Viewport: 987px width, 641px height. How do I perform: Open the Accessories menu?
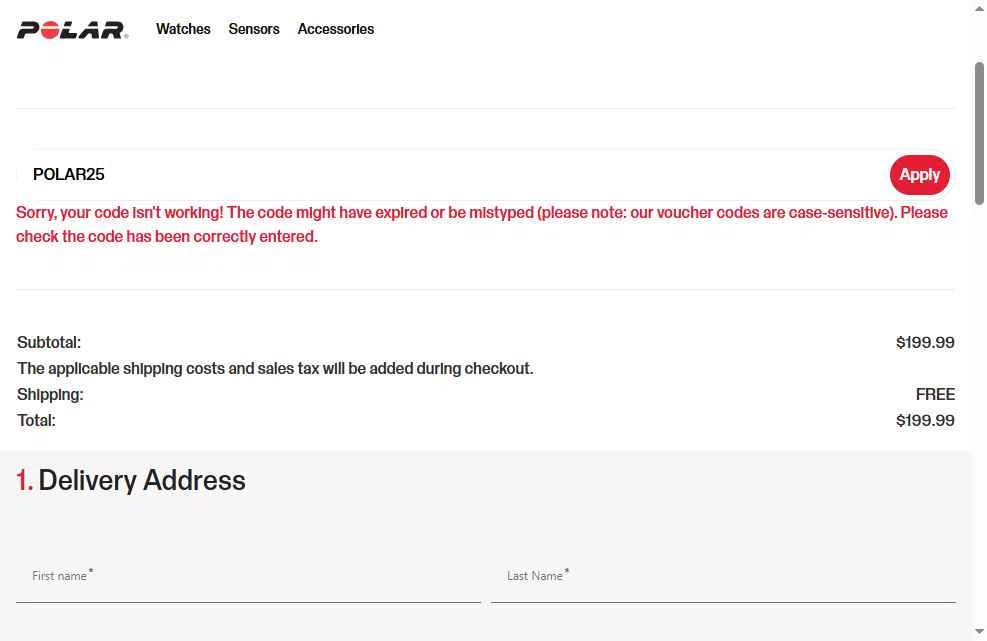point(336,29)
